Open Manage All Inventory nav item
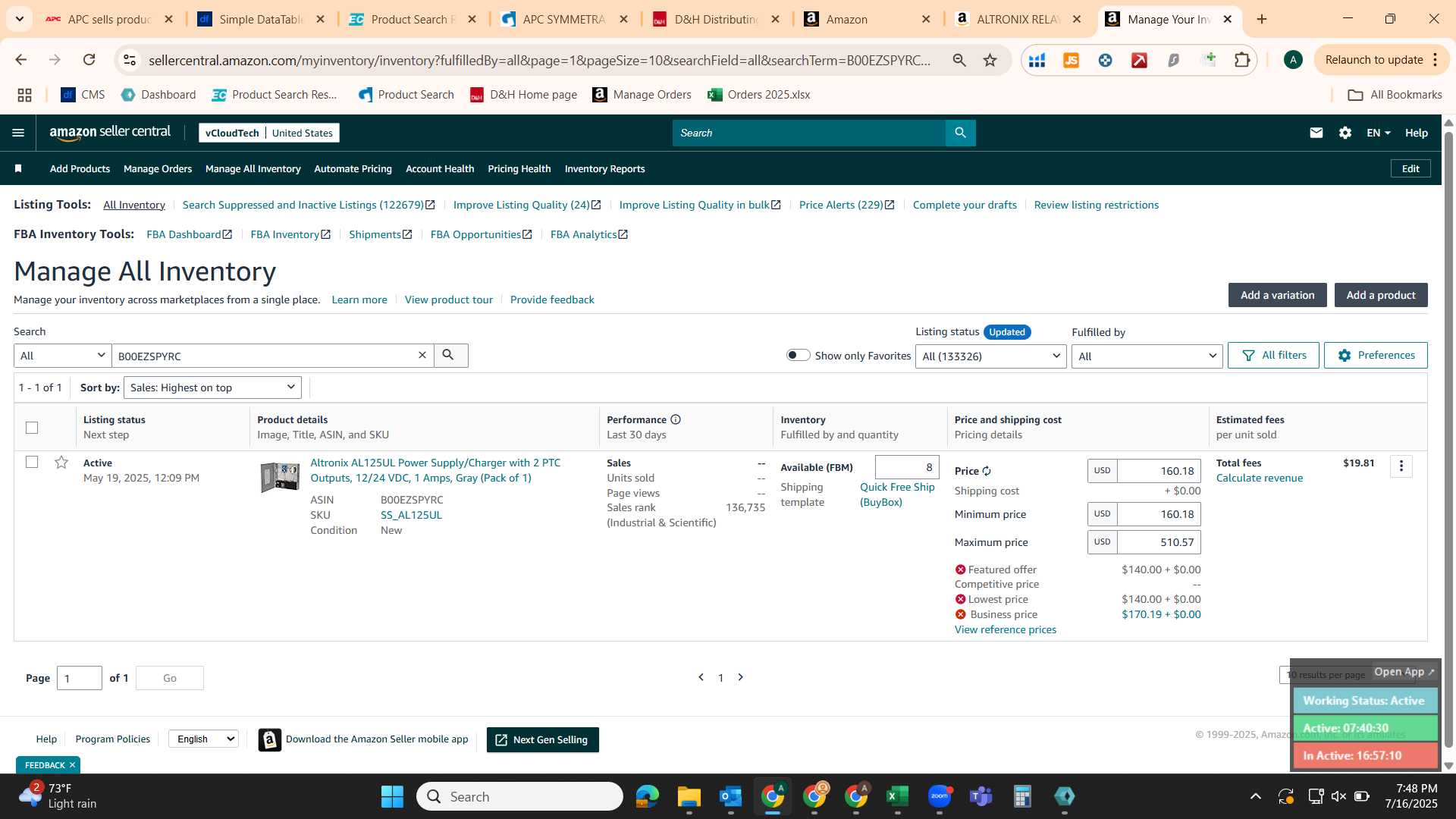The image size is (1456, 819). 253,168
